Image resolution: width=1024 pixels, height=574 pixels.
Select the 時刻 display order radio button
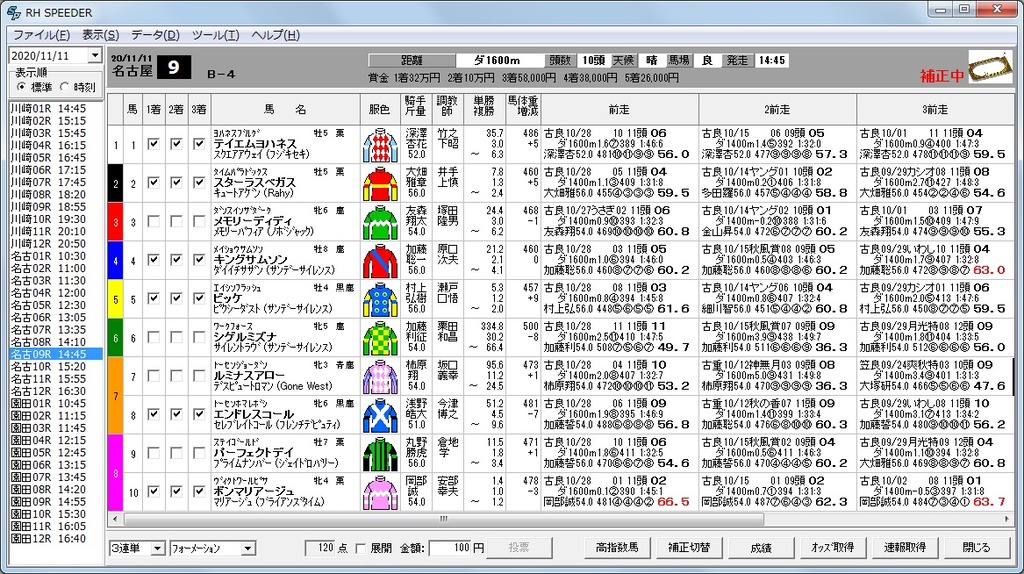click(x=64, y=87)
